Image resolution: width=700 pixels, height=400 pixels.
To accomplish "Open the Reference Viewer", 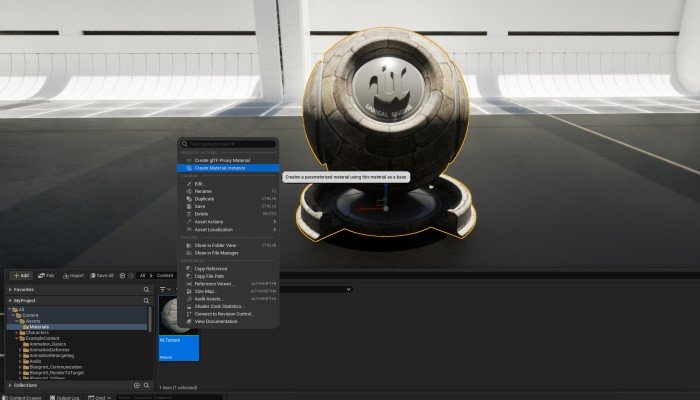I will tap(228, 284).
